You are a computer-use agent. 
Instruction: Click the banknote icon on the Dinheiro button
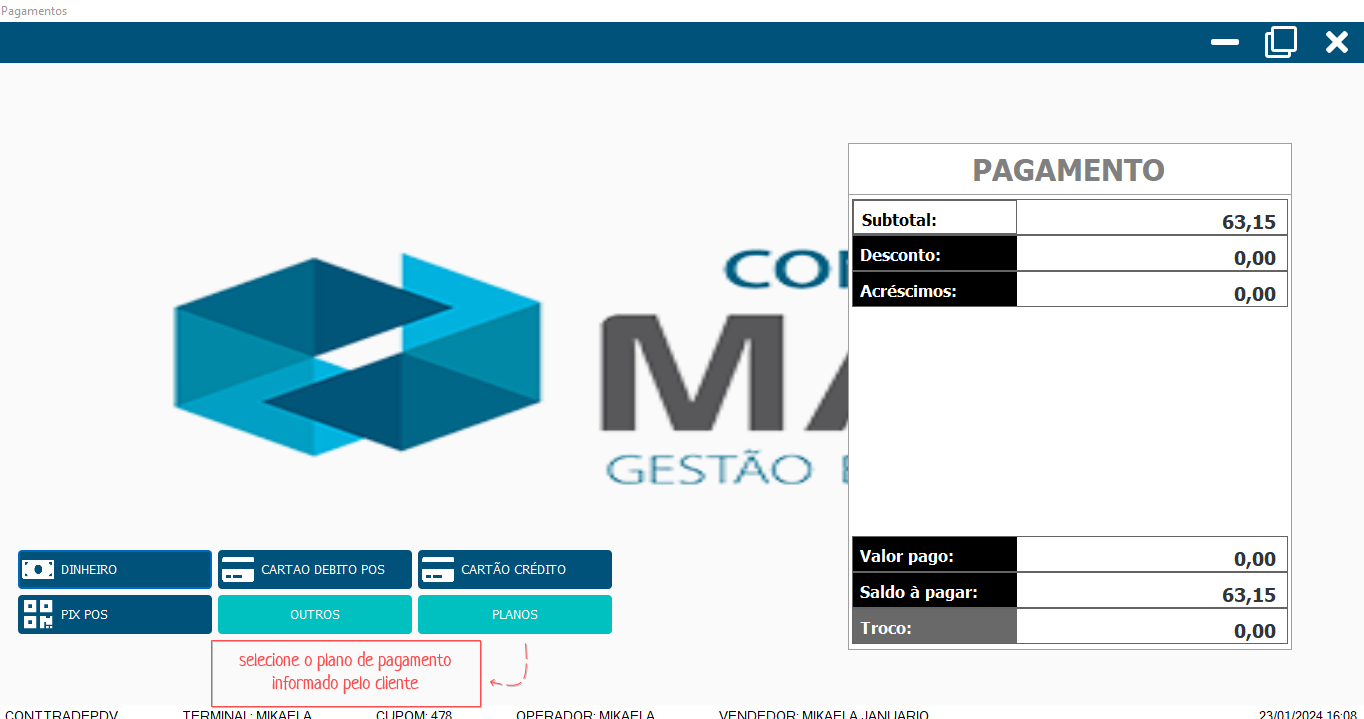(x=38, y=570)
